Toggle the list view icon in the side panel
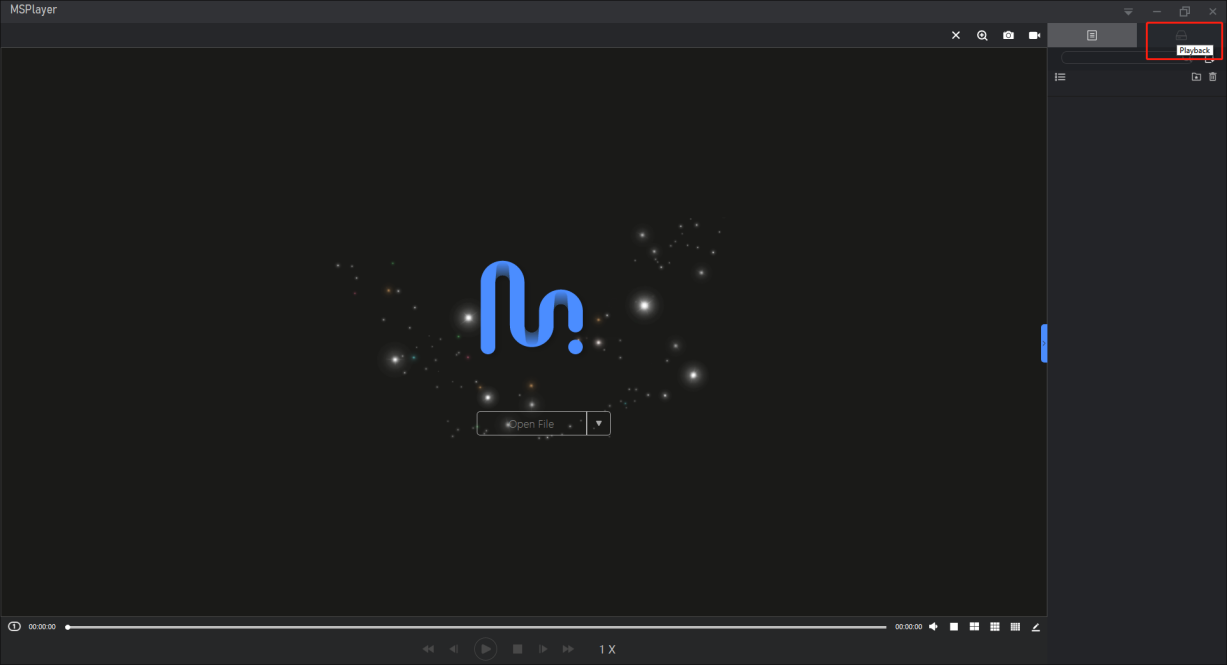The width and height of the screenshot is (1227, 665). (x=1060, y=77)
